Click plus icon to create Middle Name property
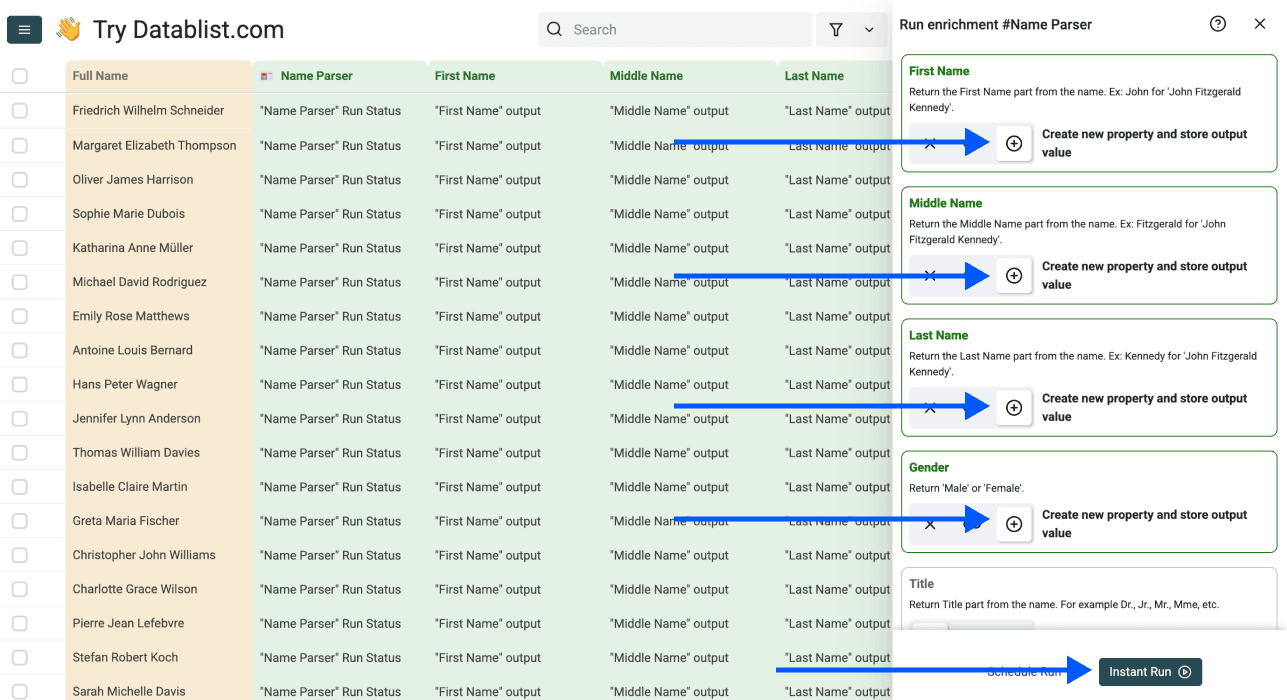Viewport: 1287px width, 700px height. click(1014, 274)
